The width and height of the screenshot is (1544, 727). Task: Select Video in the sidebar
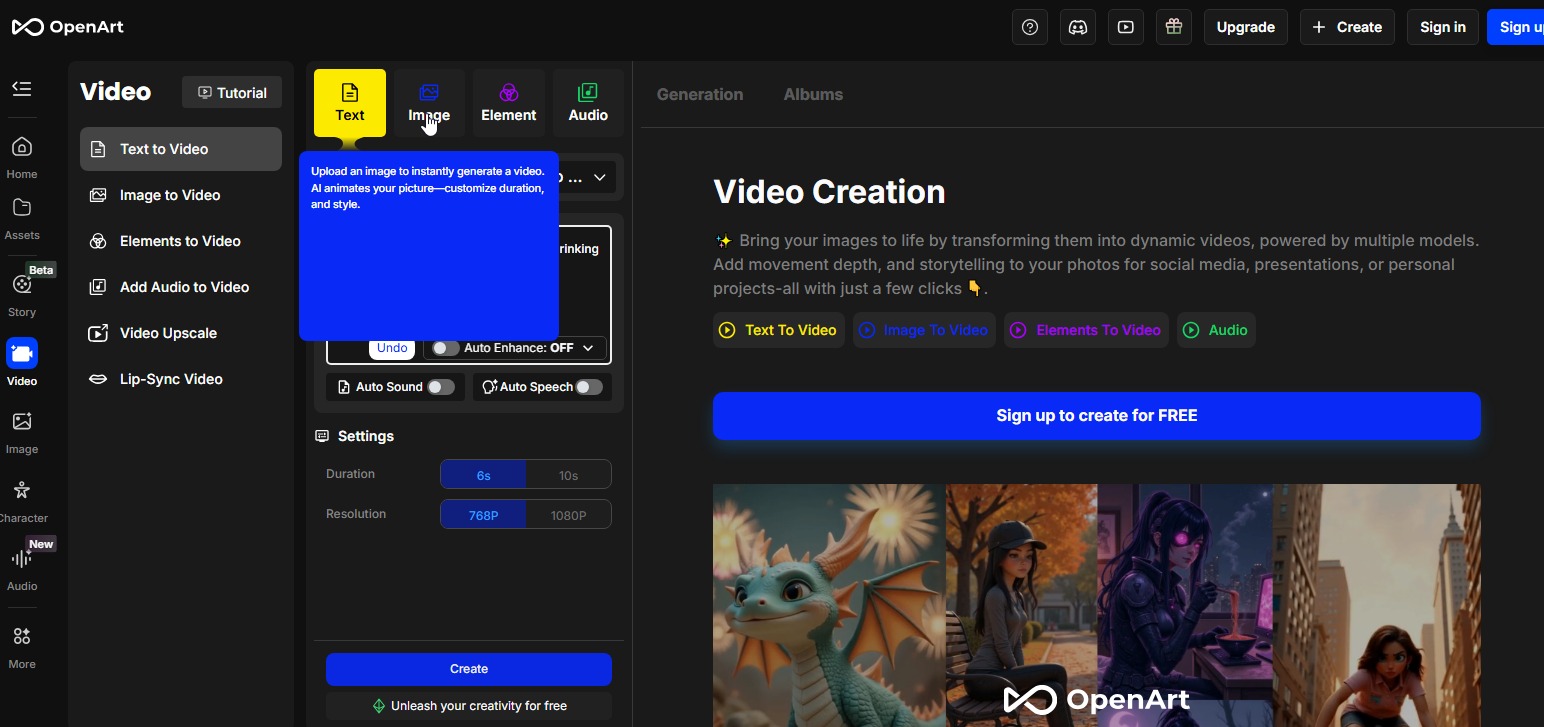[x=22, y=363]
